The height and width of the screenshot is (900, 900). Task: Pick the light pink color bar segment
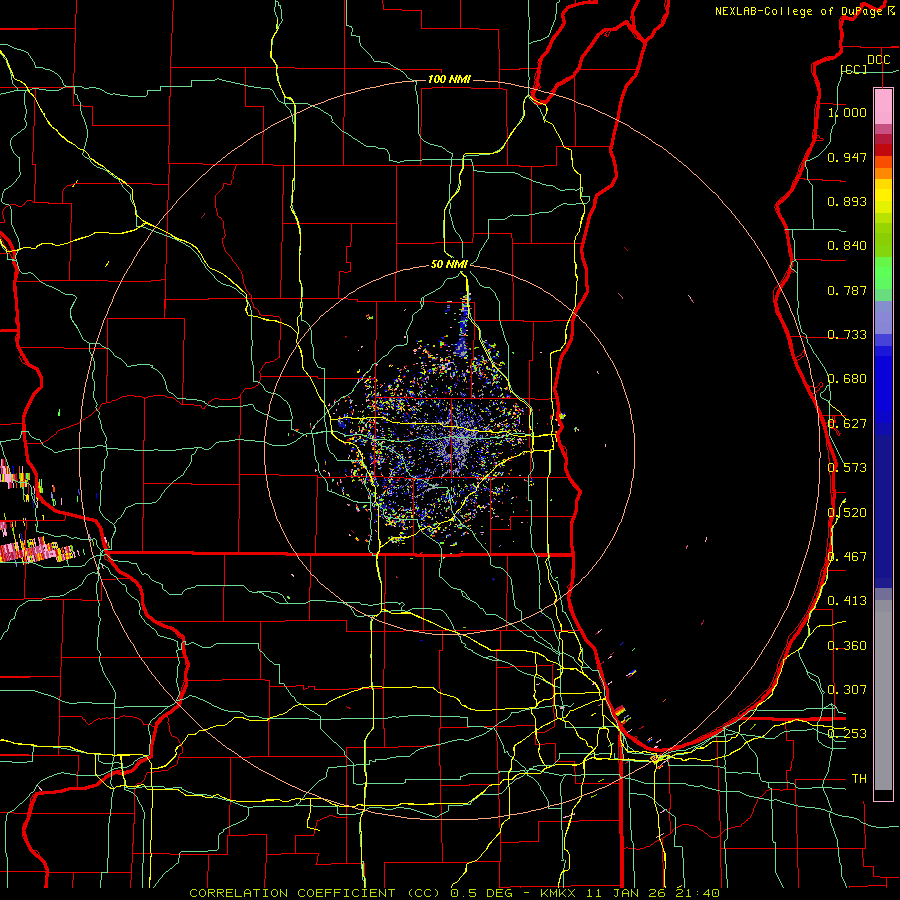[x=883, y=107]
